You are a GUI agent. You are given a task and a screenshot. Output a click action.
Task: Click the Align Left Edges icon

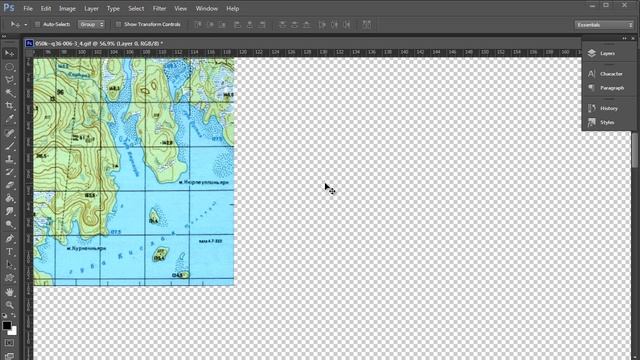237,24
